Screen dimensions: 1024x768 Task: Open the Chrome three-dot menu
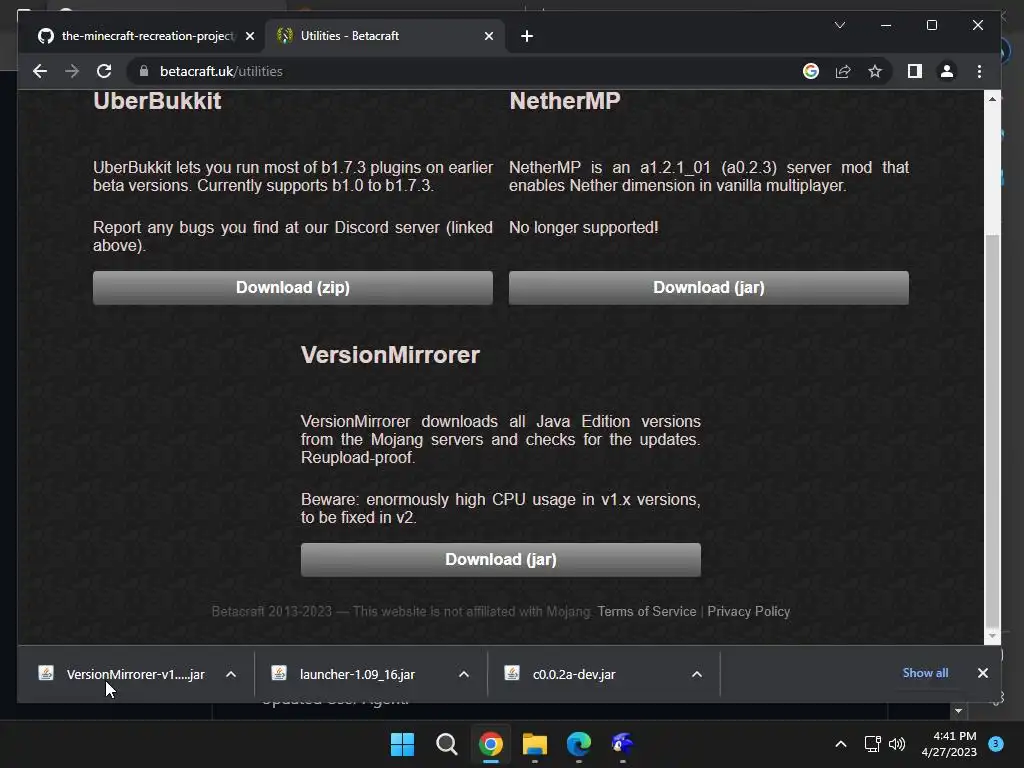pyautogui.click(x=979, y=71)
